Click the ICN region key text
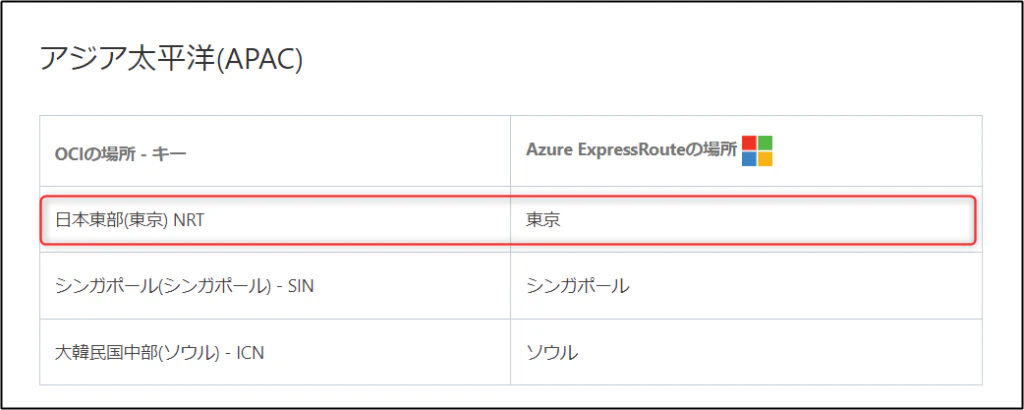Screen dimensions: 1024x410 tap(250, 353)
